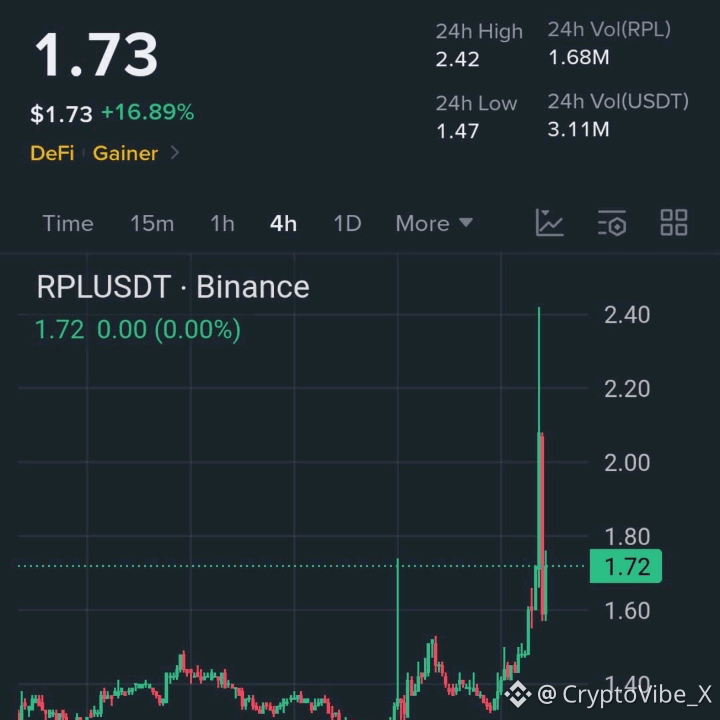Click the 24h High value 2.42
The image size is (720, 720).
coord(457,59)
